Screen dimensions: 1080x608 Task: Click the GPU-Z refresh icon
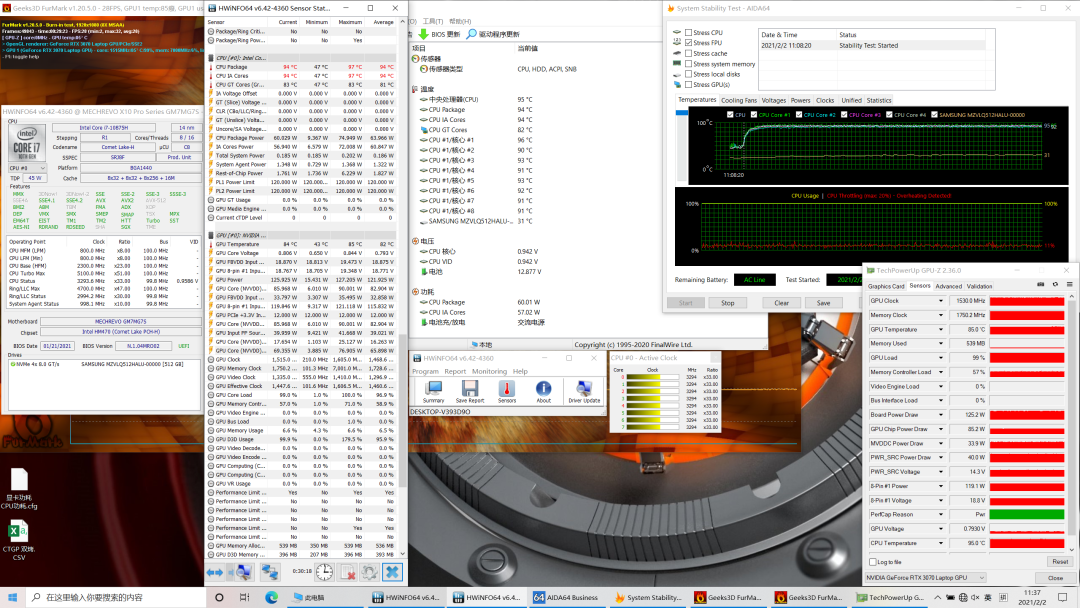point(1054,285)
